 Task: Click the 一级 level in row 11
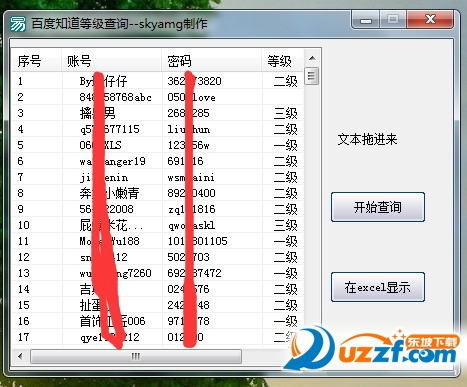286,241
